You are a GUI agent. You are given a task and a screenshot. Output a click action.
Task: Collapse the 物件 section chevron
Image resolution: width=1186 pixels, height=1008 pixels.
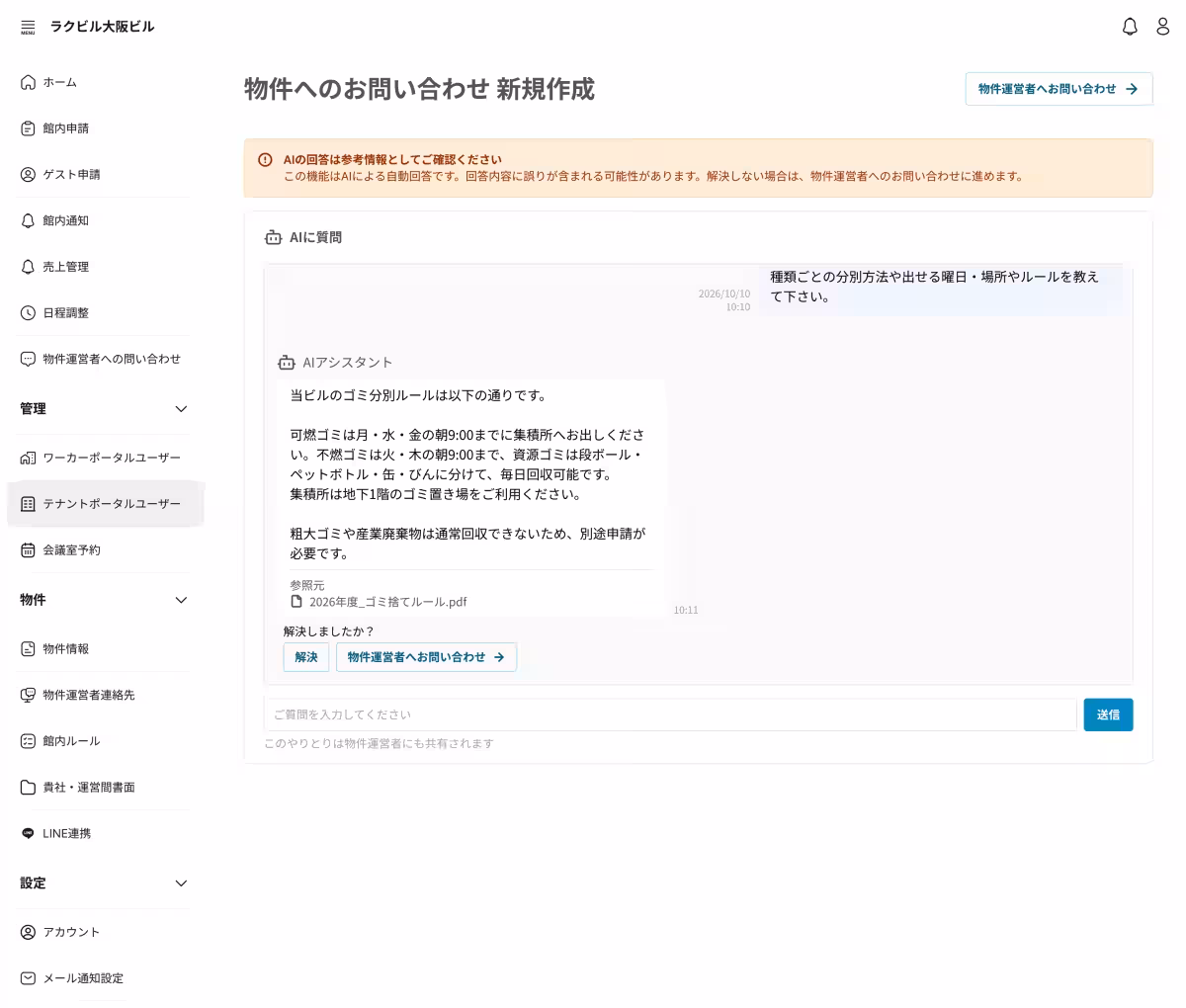pyautogui.click(x=181, y=600)
